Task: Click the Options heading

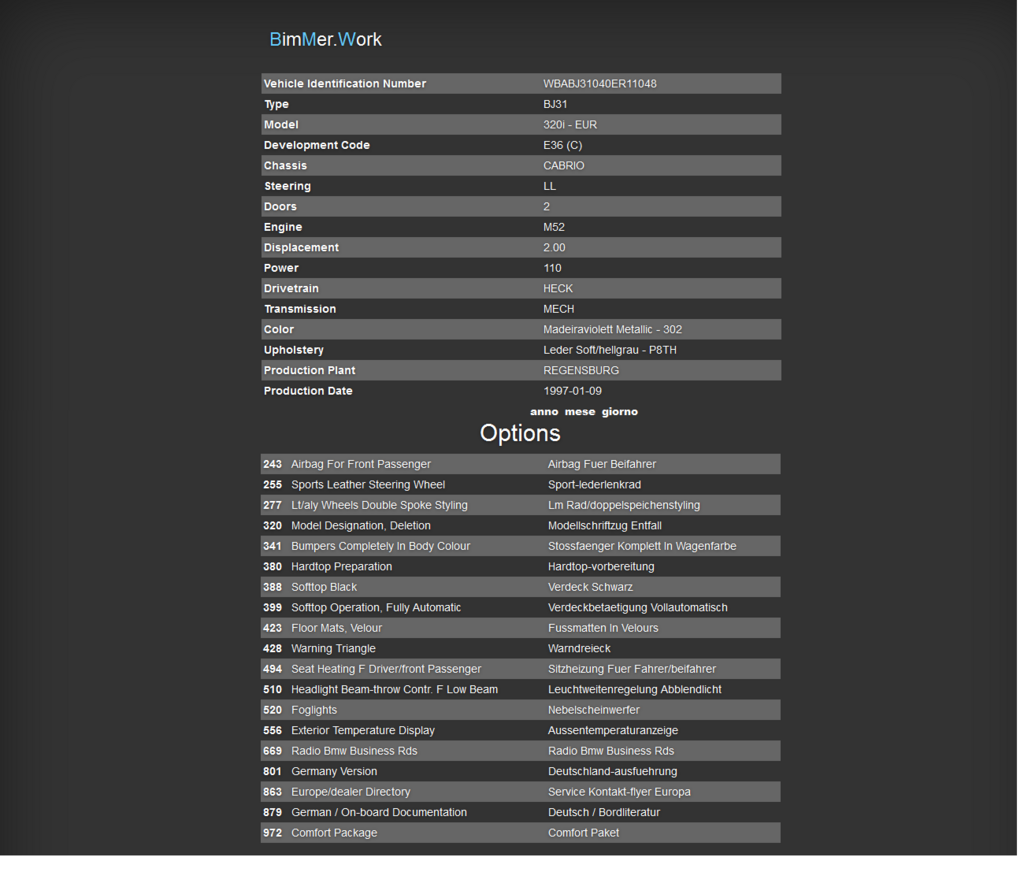Action: tap(520, 433)
